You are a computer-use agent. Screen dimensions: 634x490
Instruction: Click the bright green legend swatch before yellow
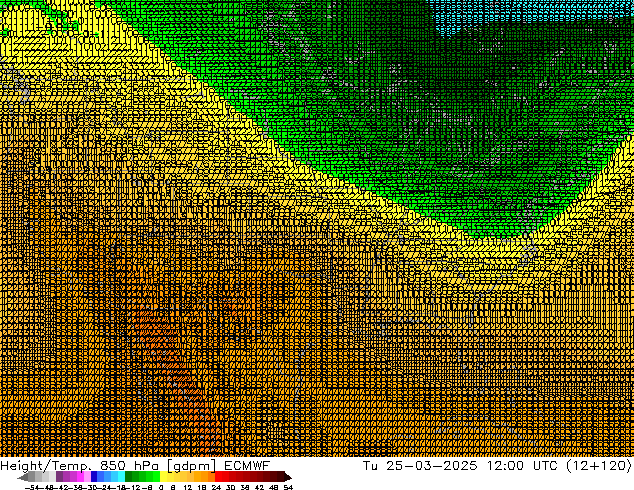156,476
